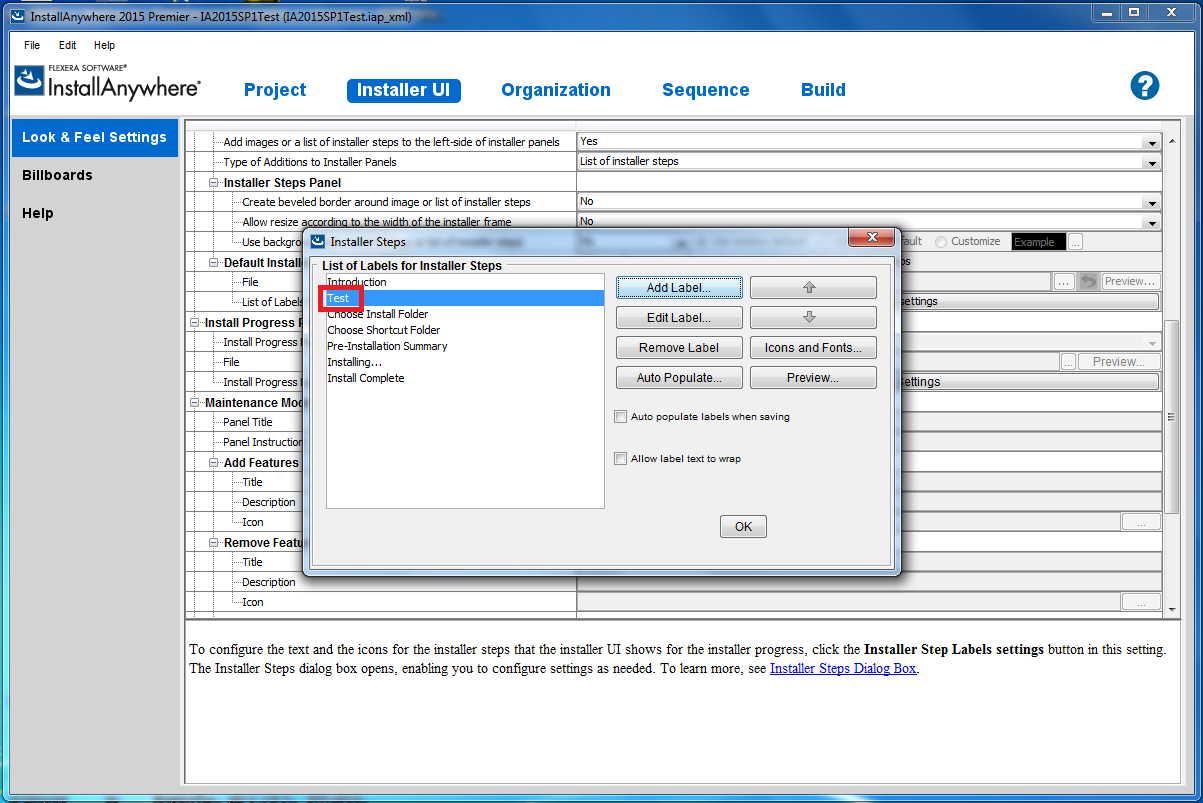1203x803 pixels.
Task: Click the Remove Label button
Action: pos(679,348)
